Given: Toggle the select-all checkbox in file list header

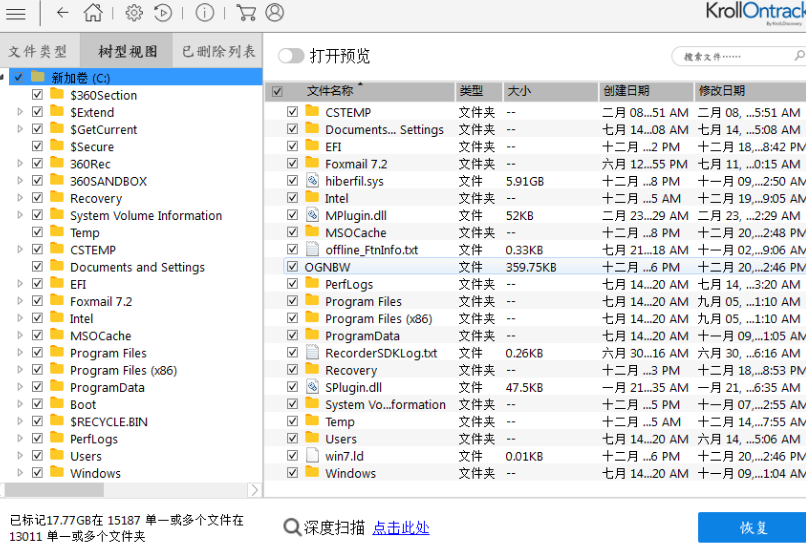Looking at the screenshot, I should tap(277, 91).
